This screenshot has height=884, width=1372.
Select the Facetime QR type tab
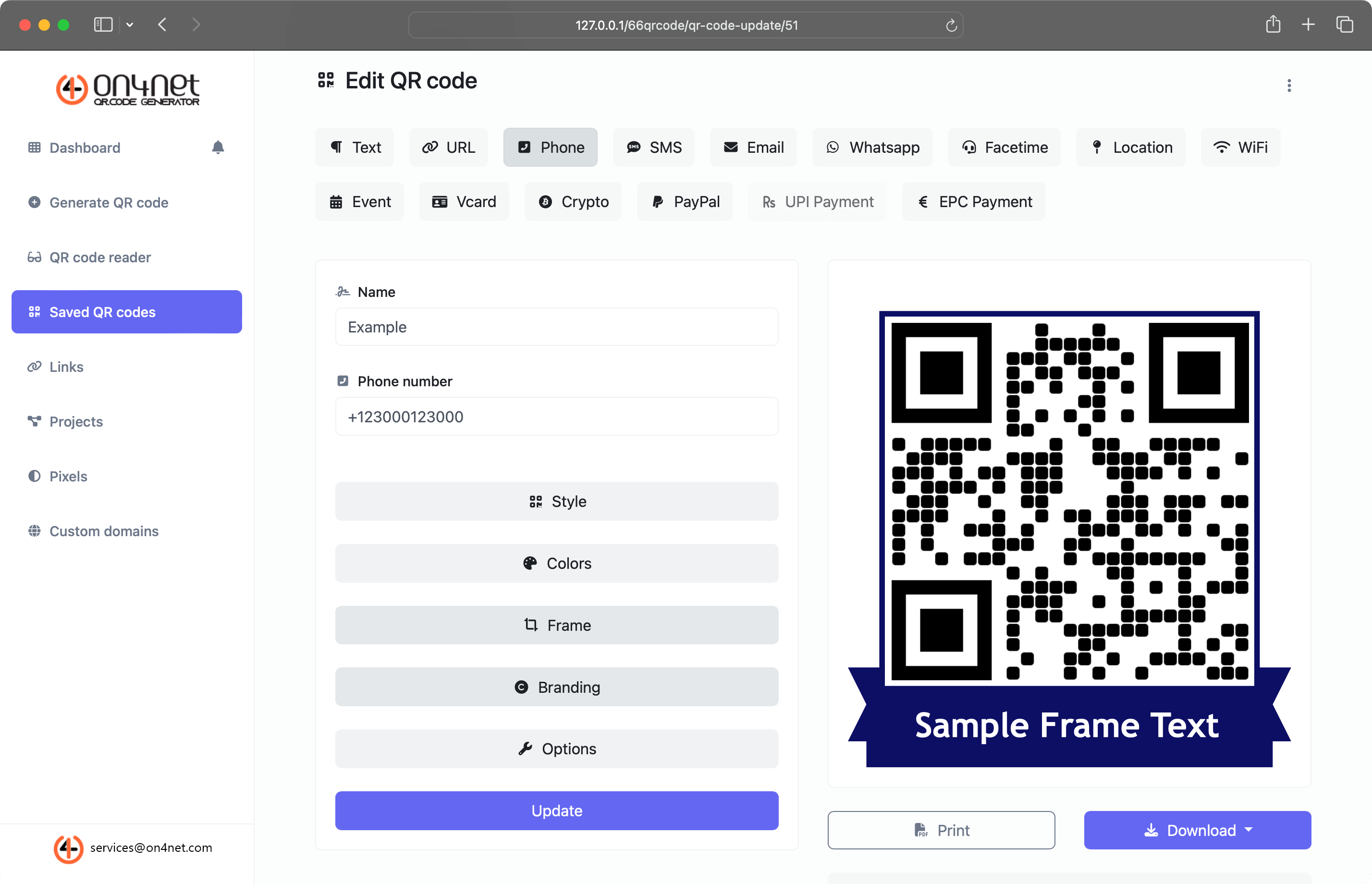click(1004, 147)
